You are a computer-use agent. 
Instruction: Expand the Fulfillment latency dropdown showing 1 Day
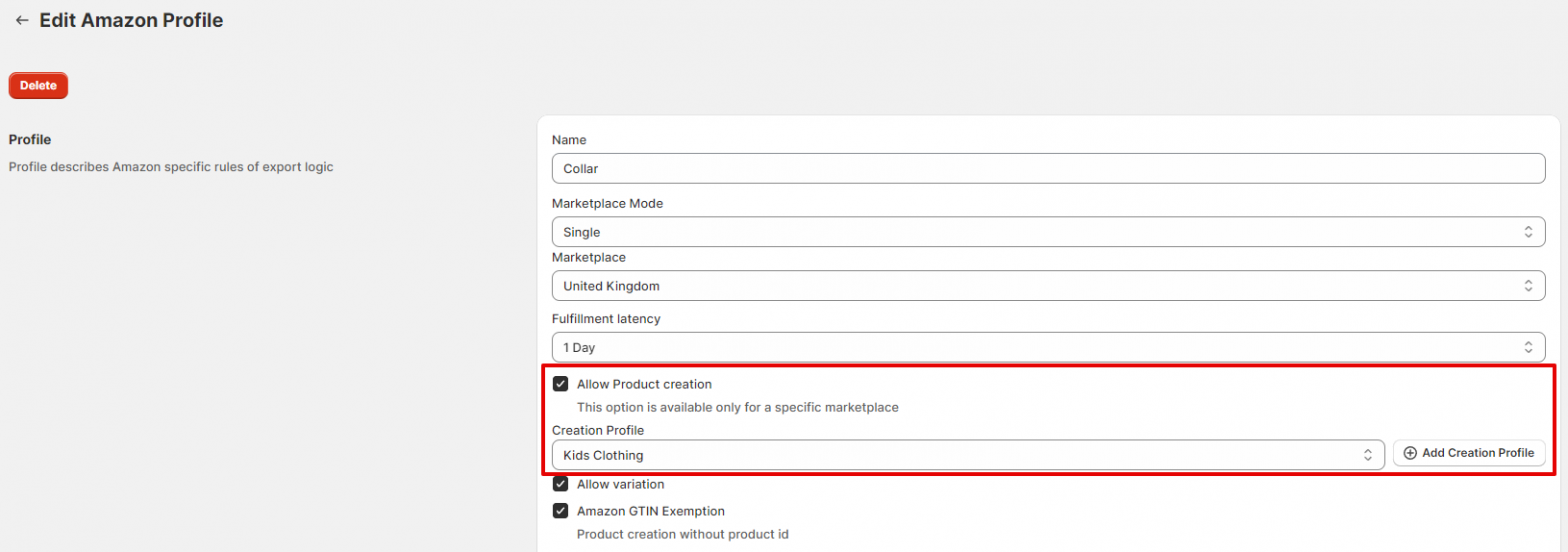tap(1040, 348)
